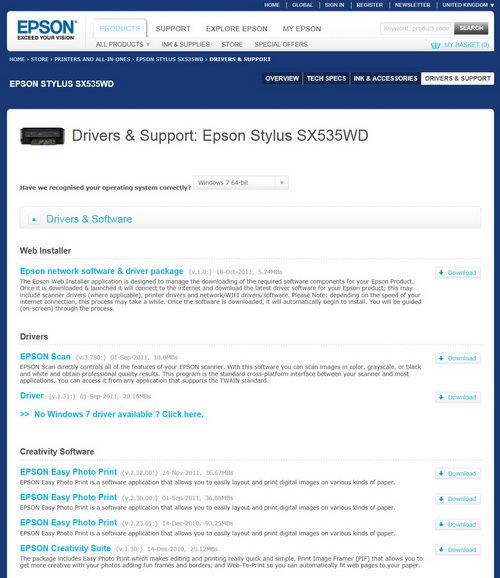Image resolution: width=500 pixels, height=578 pixels.
Task: Open the EPSON Scan title link
Action: [45, 357]
